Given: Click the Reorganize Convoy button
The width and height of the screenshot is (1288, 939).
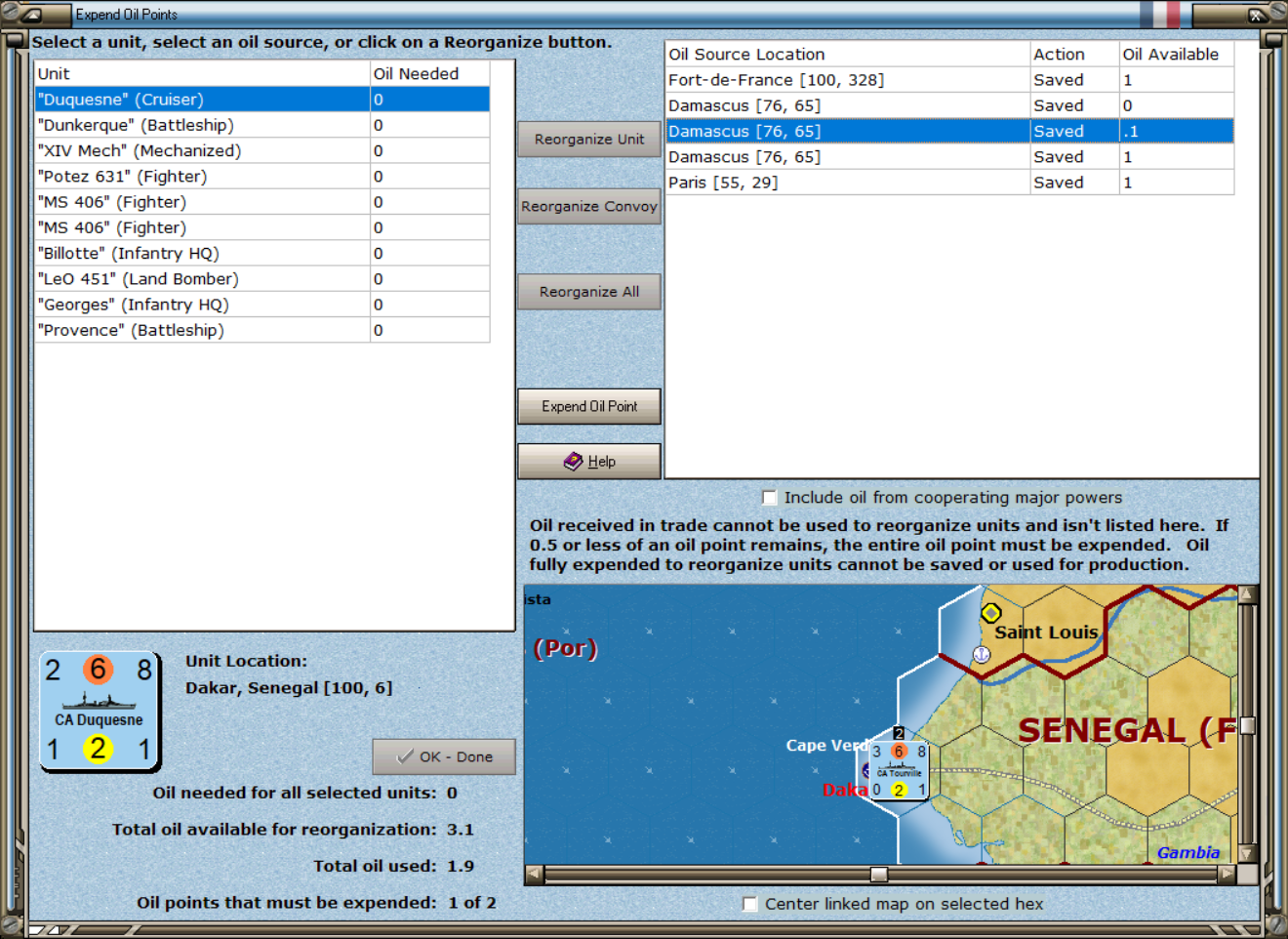Looking at the screenshot, I should [589, 207].
